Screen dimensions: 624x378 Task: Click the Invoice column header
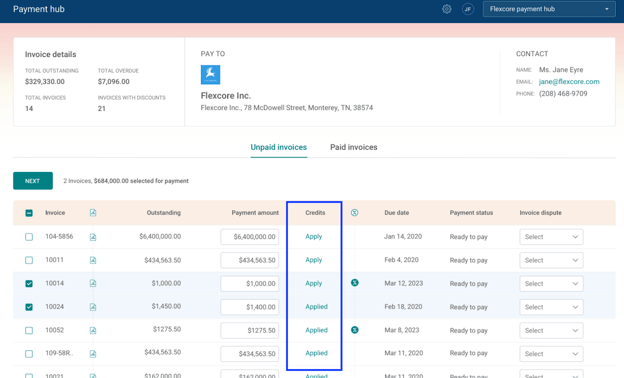click(55, 212)
